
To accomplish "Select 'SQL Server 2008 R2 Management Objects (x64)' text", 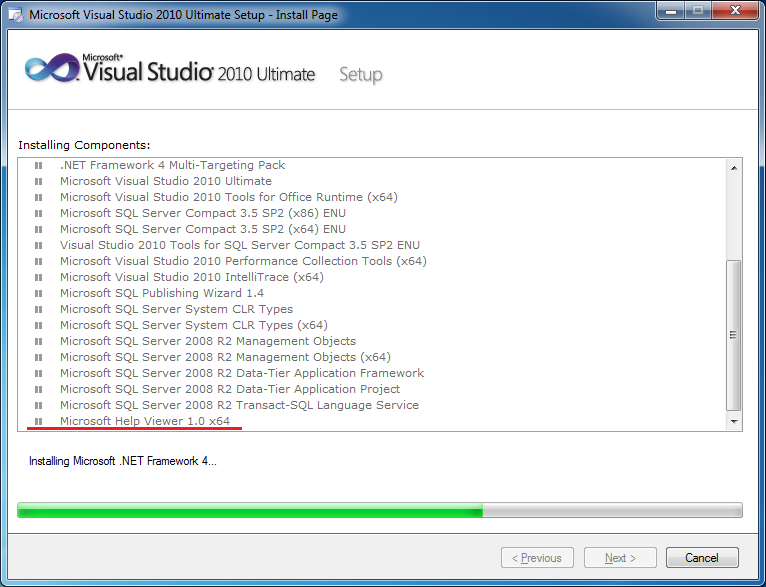I will coord(225,357).
